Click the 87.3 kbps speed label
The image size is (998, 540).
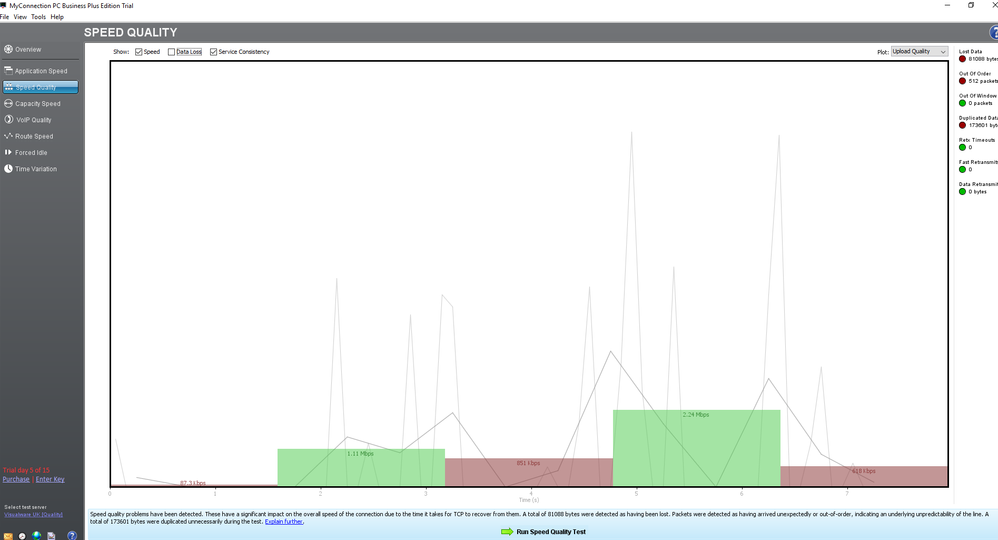[193, 483]
